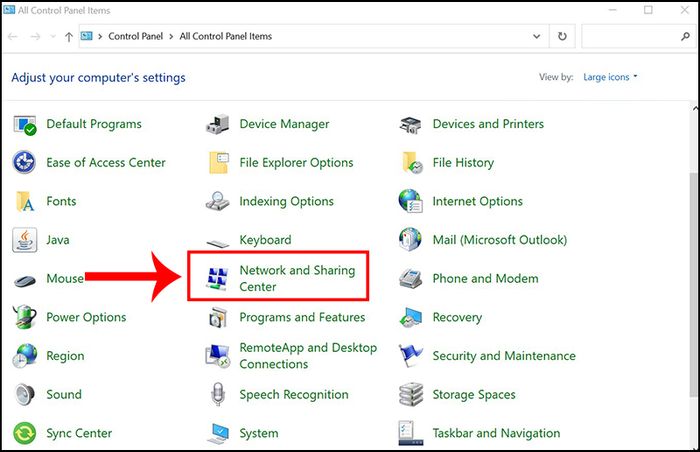Open the Storage Spaces text link
Viewport: 700px width, 452px height.
point(474,394)
